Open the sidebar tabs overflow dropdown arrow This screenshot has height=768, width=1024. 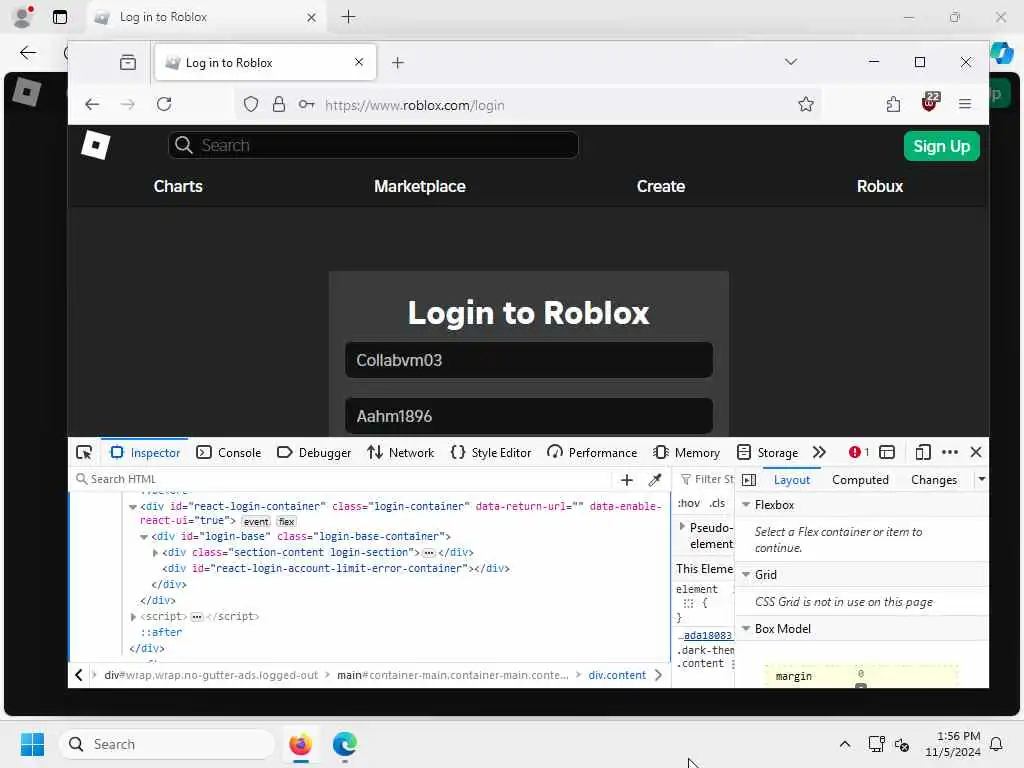(981, 479)
